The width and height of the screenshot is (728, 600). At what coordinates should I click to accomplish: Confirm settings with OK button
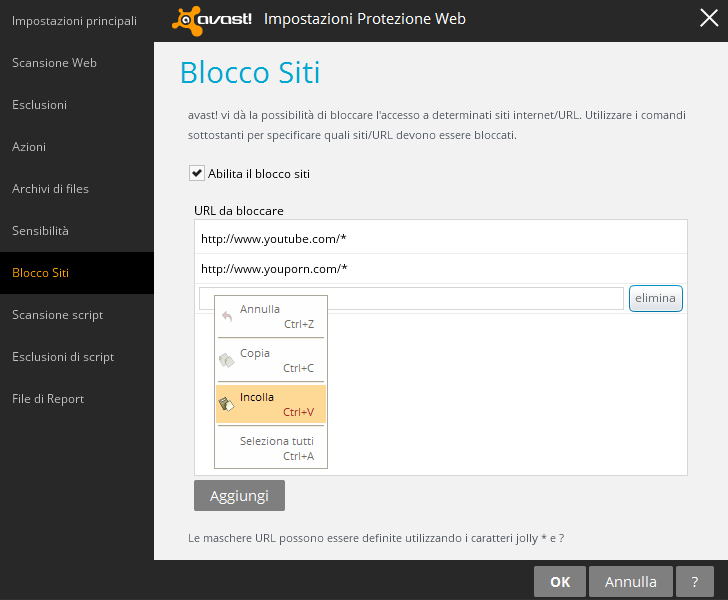pos(560,581)
